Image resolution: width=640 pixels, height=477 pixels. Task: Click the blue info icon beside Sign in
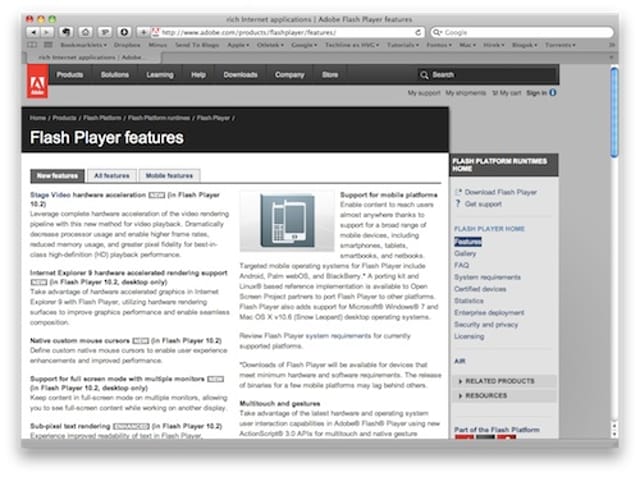pyautogui.click(x=553, y=93)
